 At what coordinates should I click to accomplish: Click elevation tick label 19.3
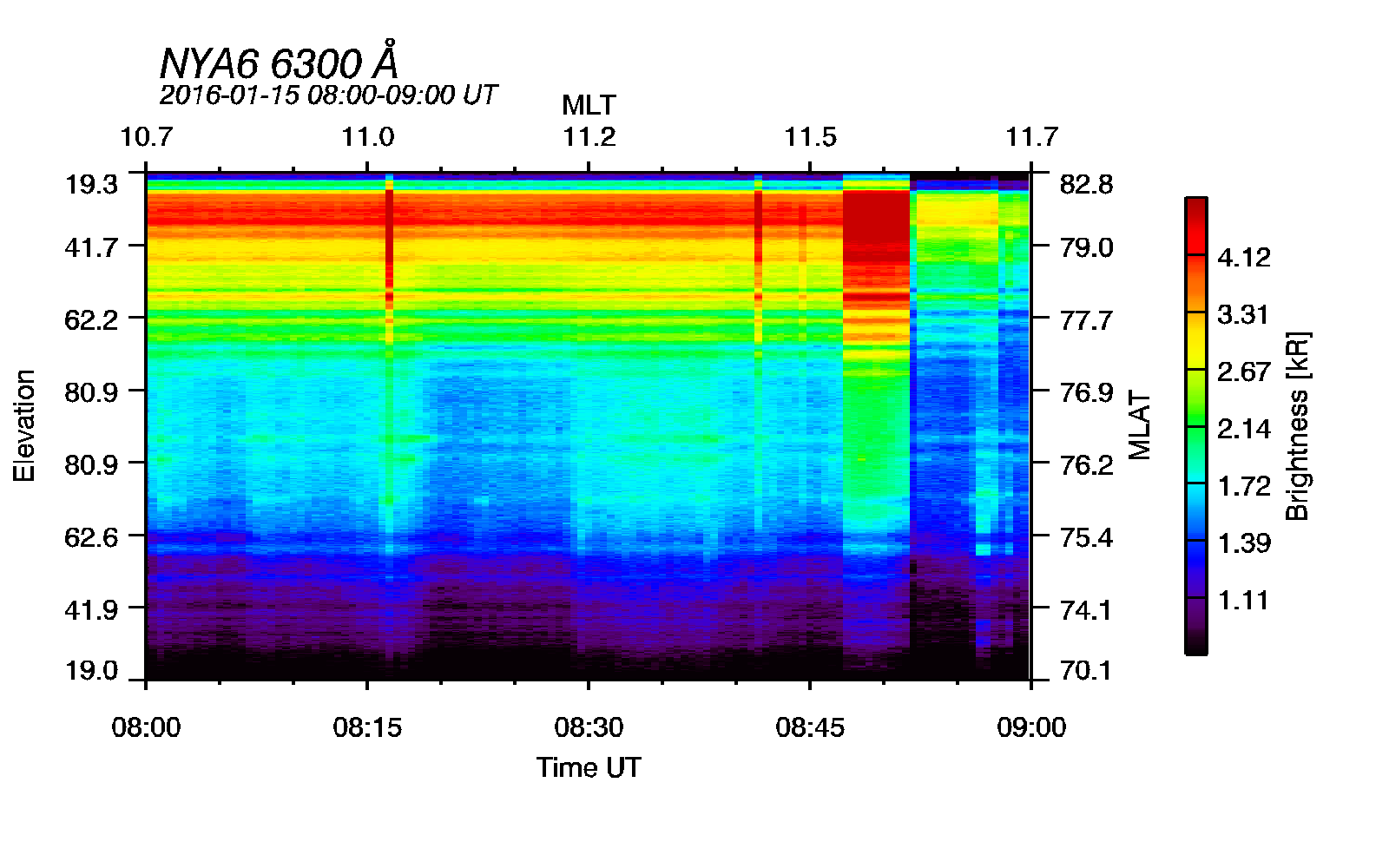click(91, 184)
